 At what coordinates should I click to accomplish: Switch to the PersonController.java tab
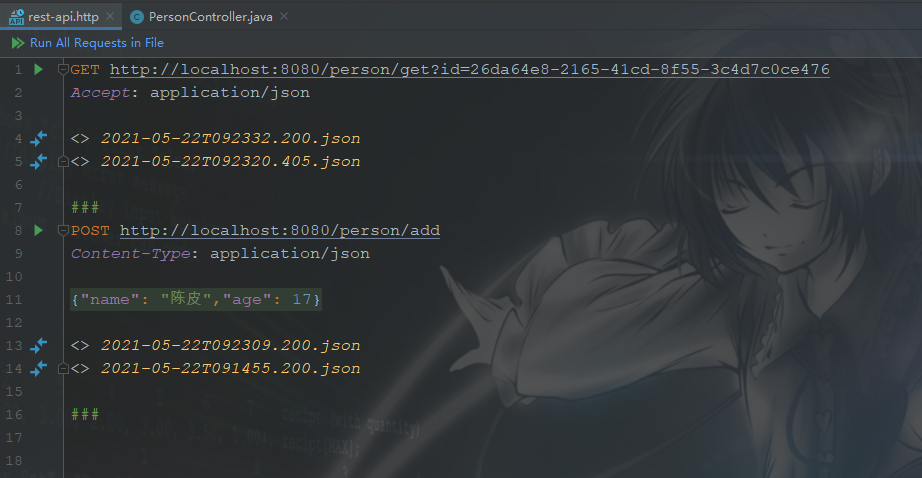tap(211, 17)
